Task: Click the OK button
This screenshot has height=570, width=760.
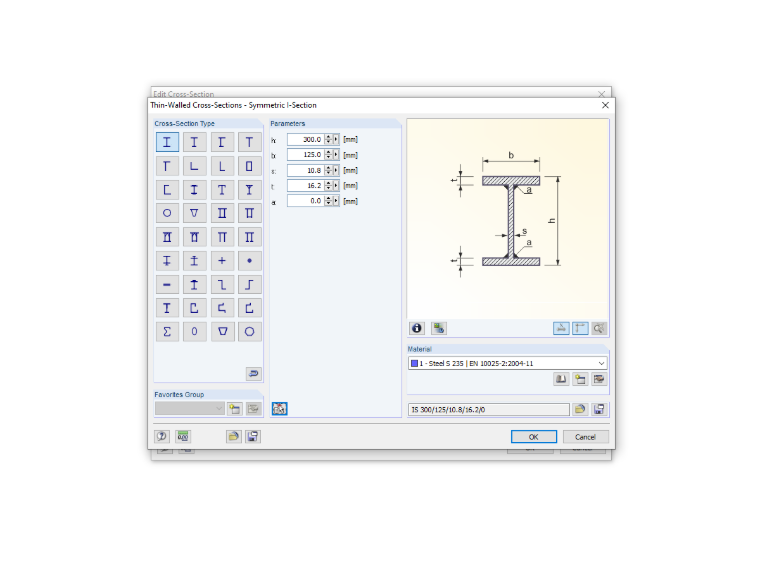Action: [534, 437]
